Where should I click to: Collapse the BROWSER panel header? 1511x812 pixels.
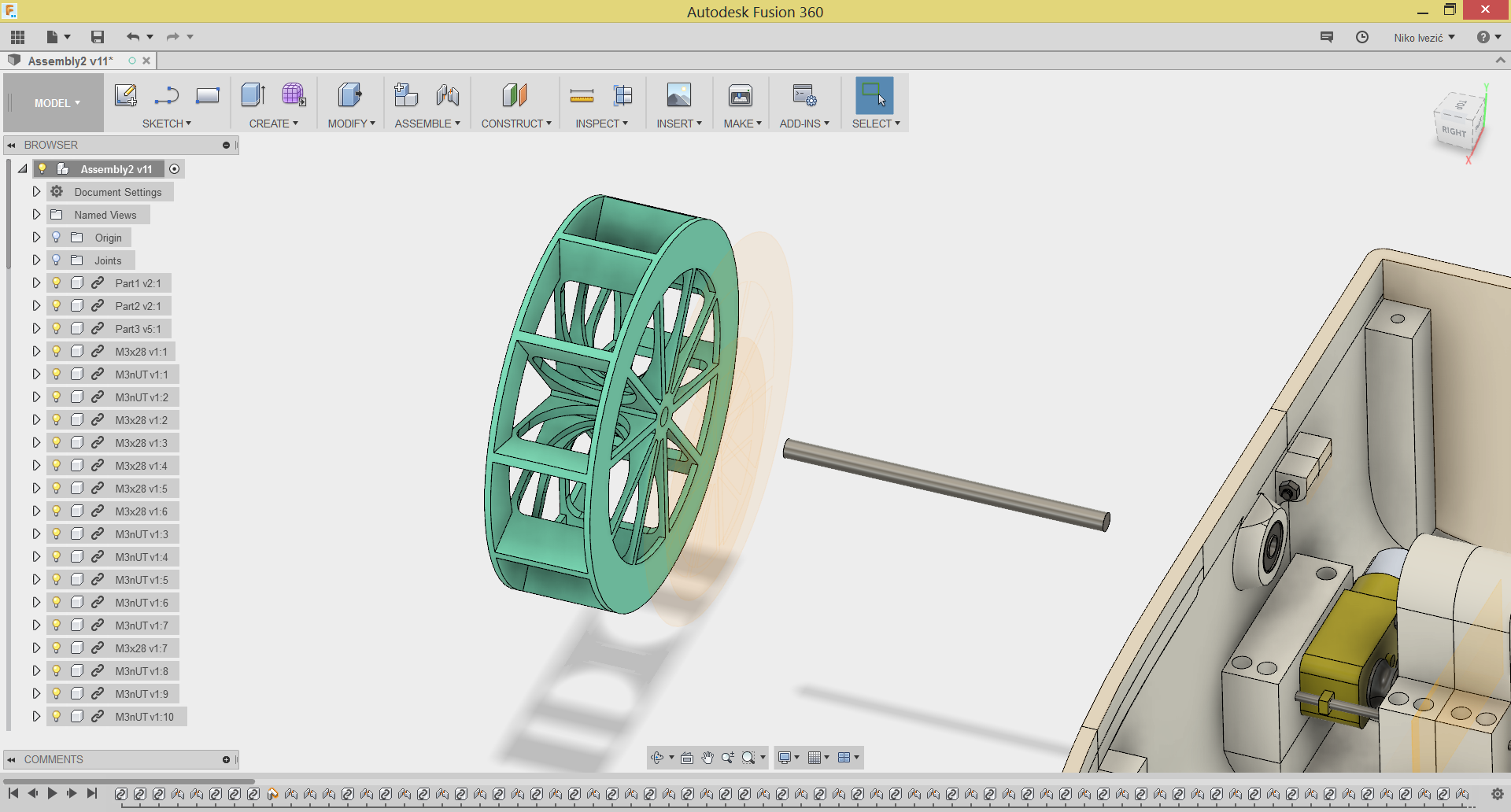12,145
